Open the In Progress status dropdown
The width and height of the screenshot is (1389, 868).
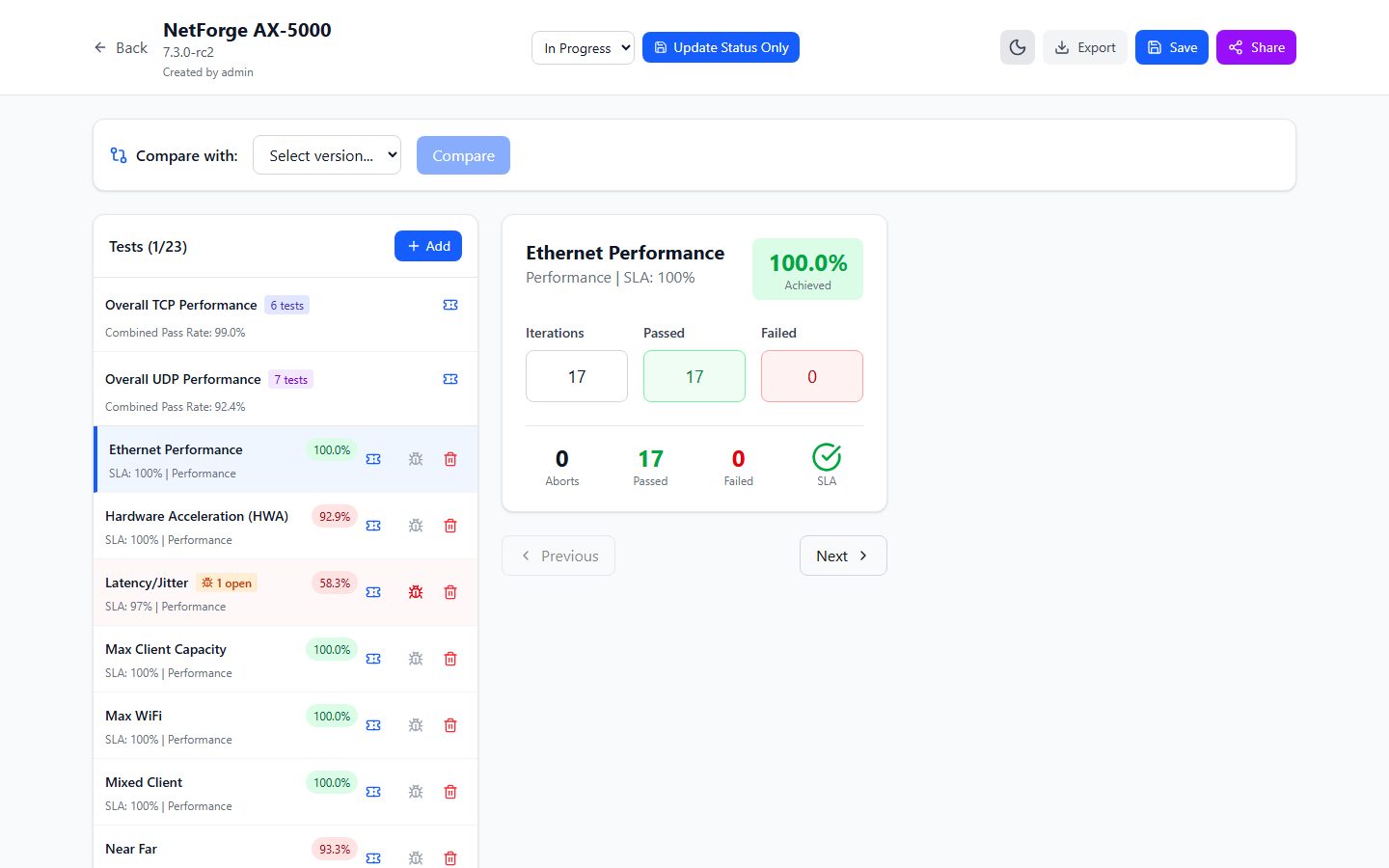pyautogui.click(x=583, y=47)
